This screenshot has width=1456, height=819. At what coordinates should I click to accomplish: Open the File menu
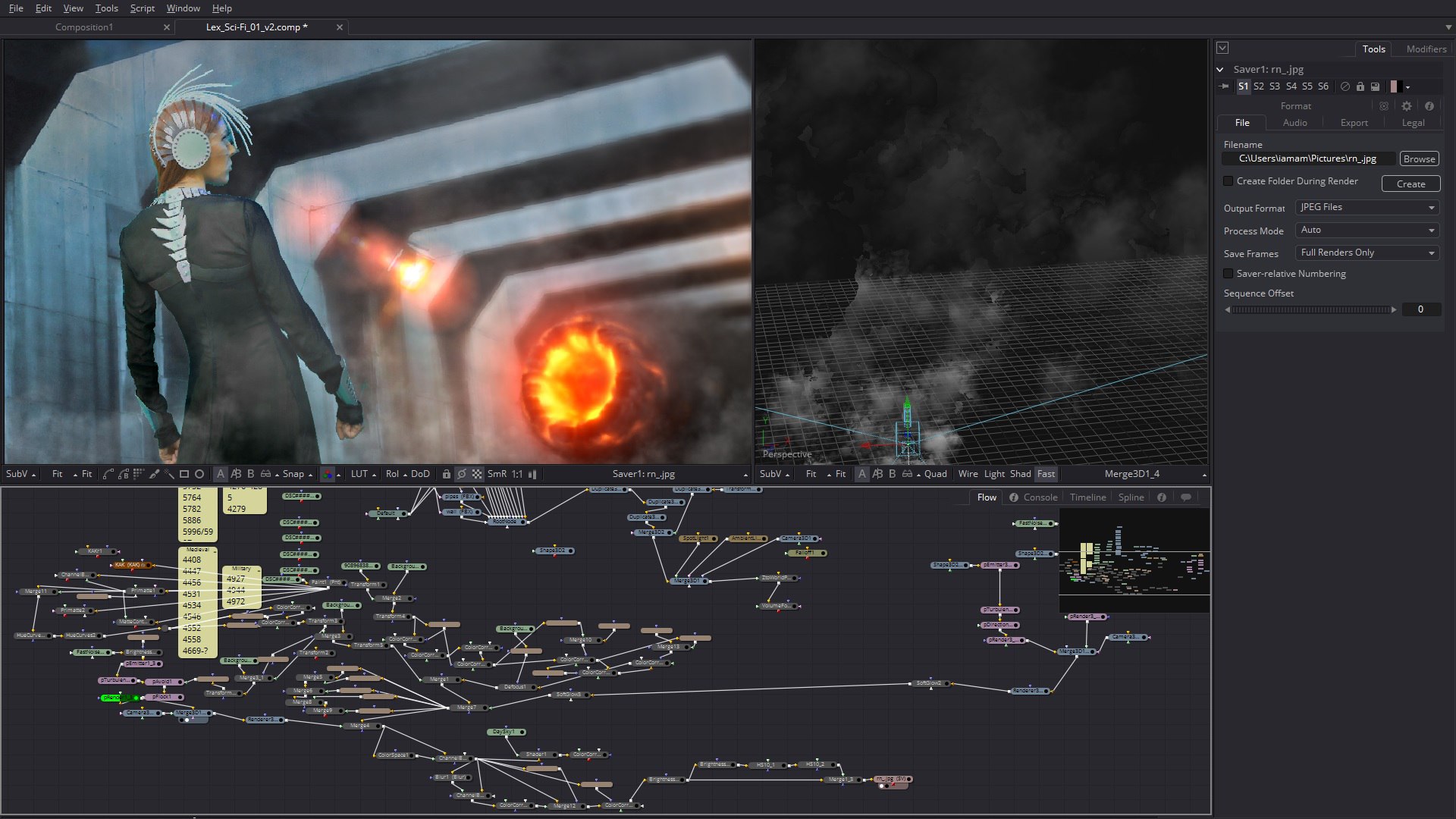tap(16, 8)
